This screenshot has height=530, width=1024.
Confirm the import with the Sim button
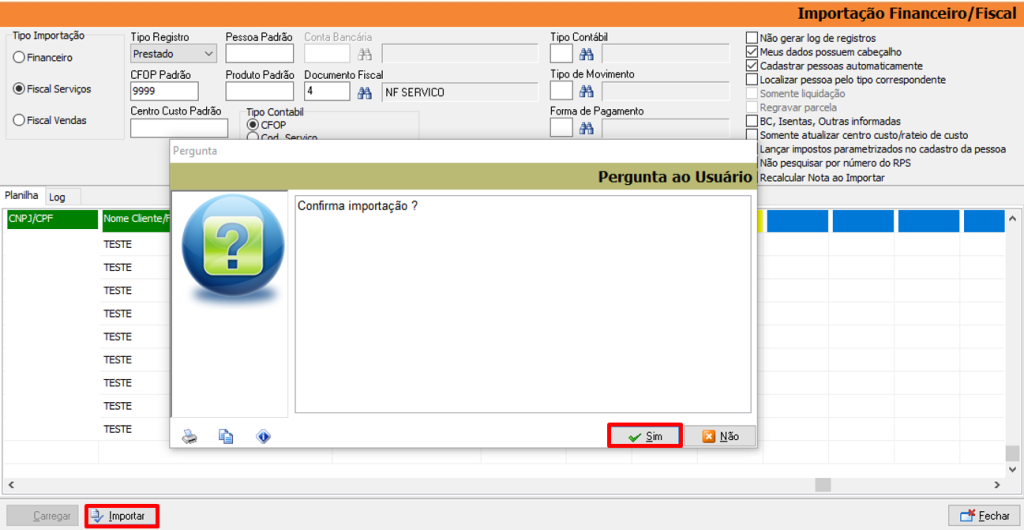645,437
